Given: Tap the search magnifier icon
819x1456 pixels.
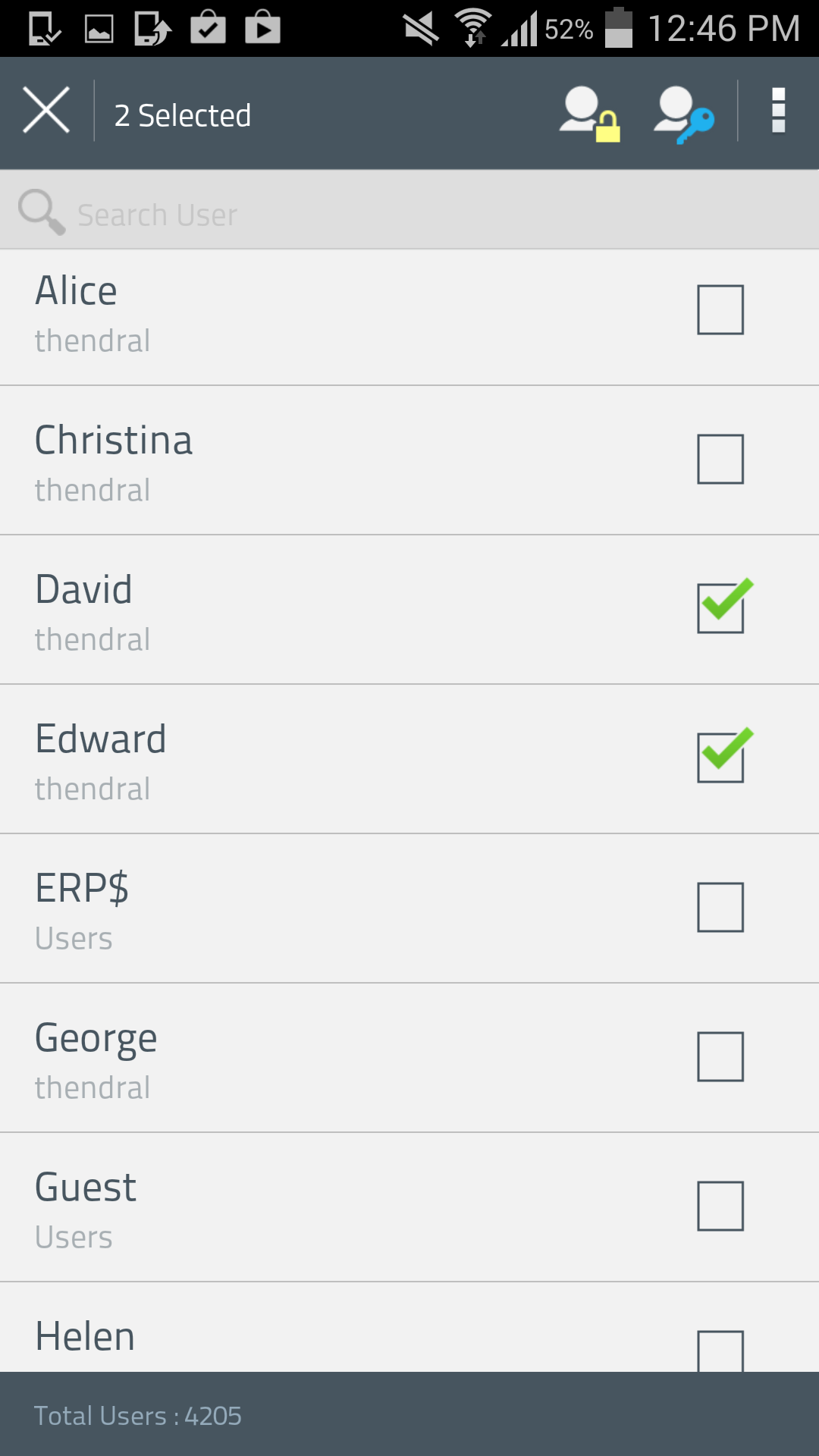Looking at the screenshot, I should [x=42, y=212].
